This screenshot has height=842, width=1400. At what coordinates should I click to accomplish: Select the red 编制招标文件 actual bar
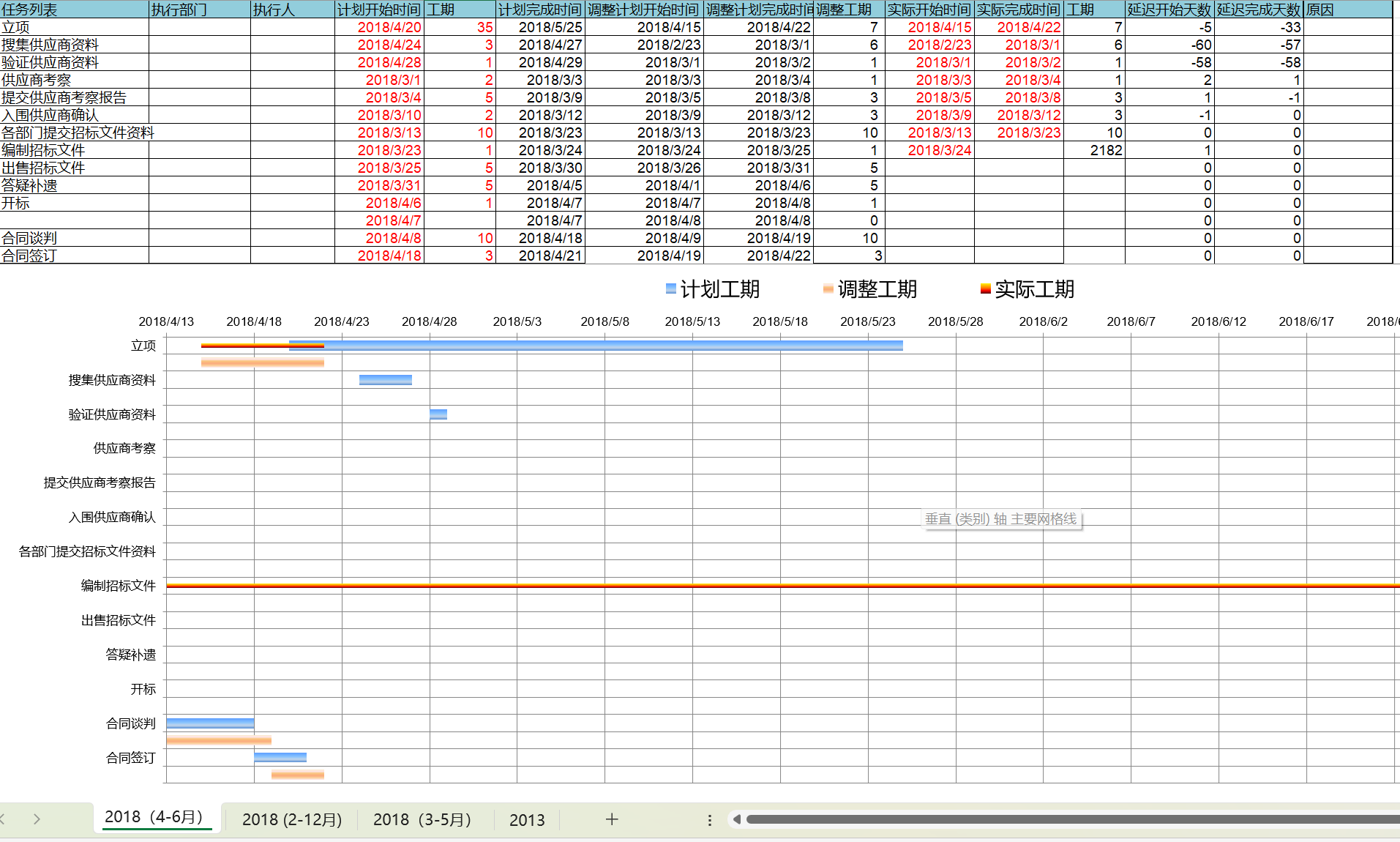pyautogui.click(x=783, y=586)
